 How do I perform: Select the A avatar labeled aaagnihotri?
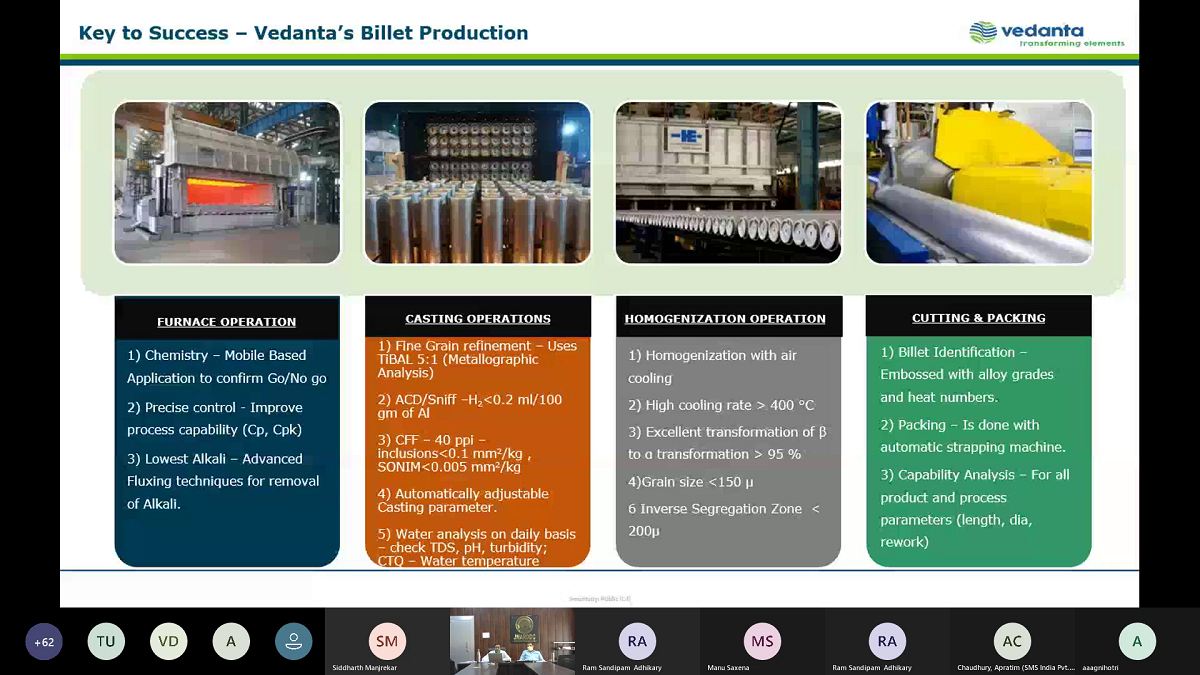(x=1137, y=641)
